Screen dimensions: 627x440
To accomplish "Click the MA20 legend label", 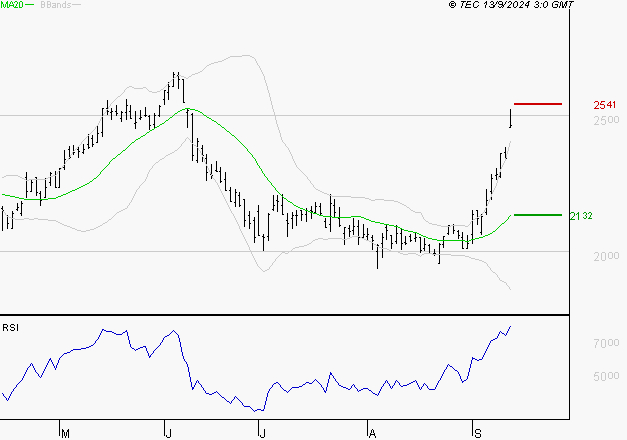I will tap(12, 5).
